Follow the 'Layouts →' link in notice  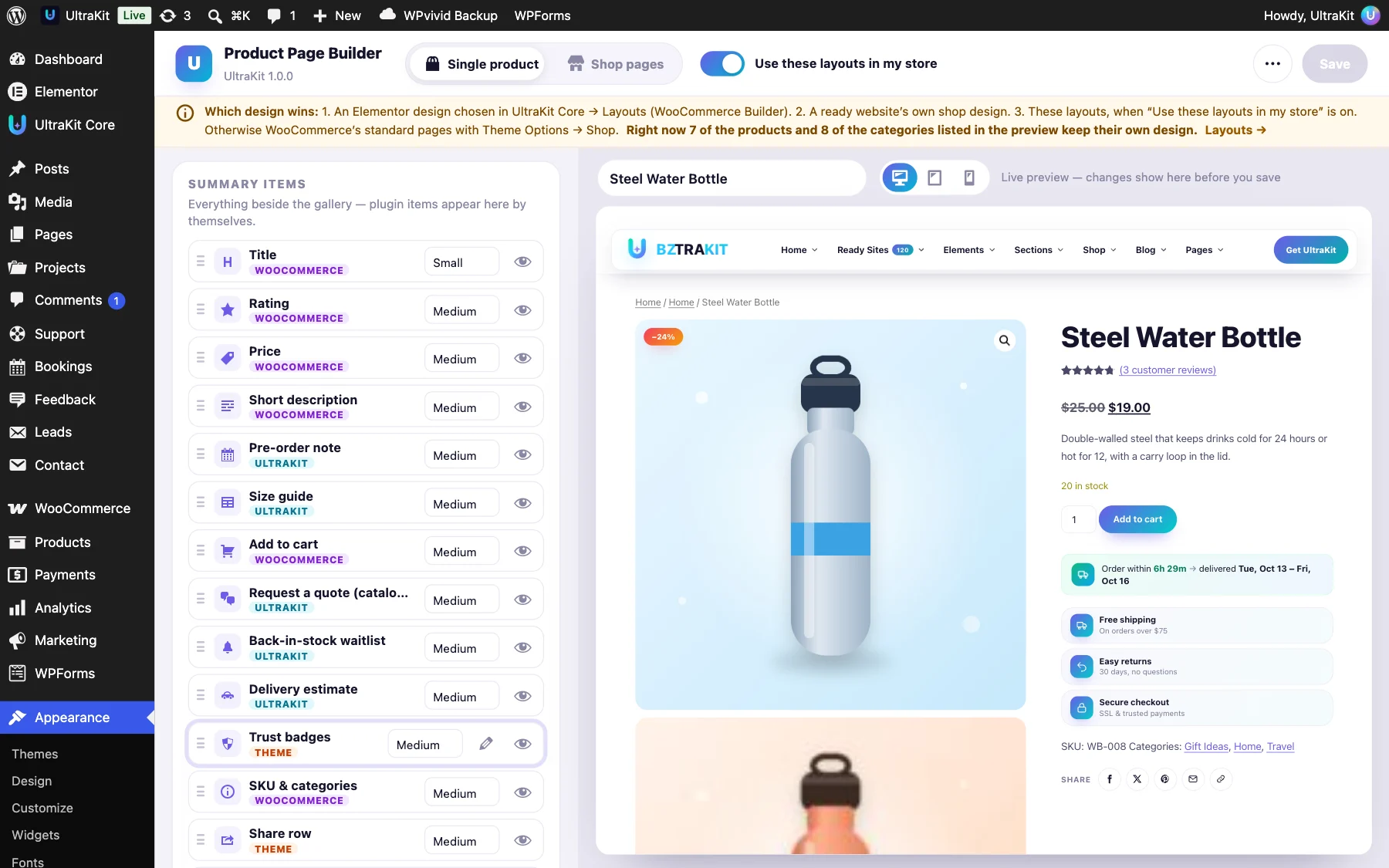point(1235,130)
